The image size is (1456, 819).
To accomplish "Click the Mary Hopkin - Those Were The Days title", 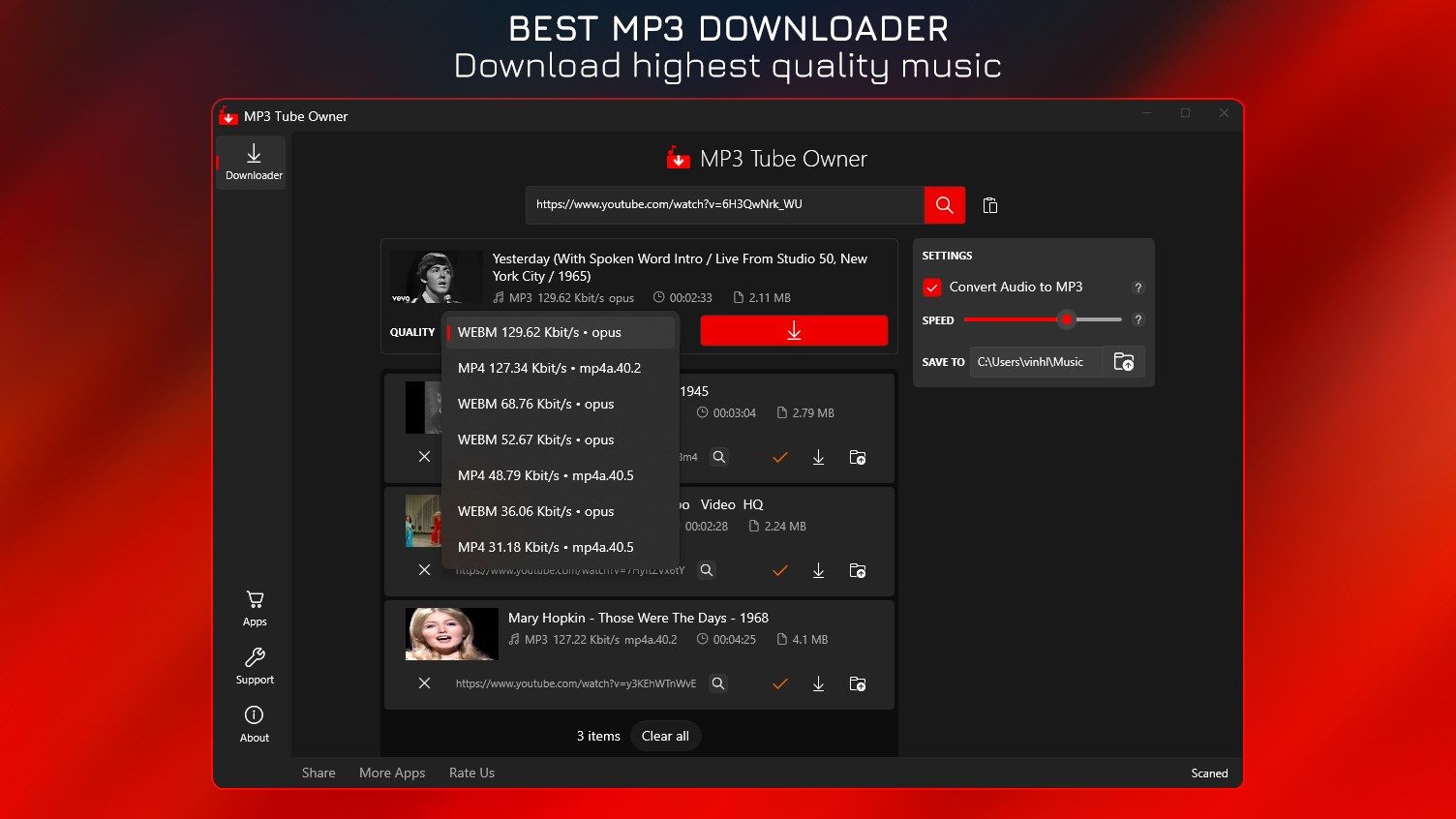I will [638, 618].
